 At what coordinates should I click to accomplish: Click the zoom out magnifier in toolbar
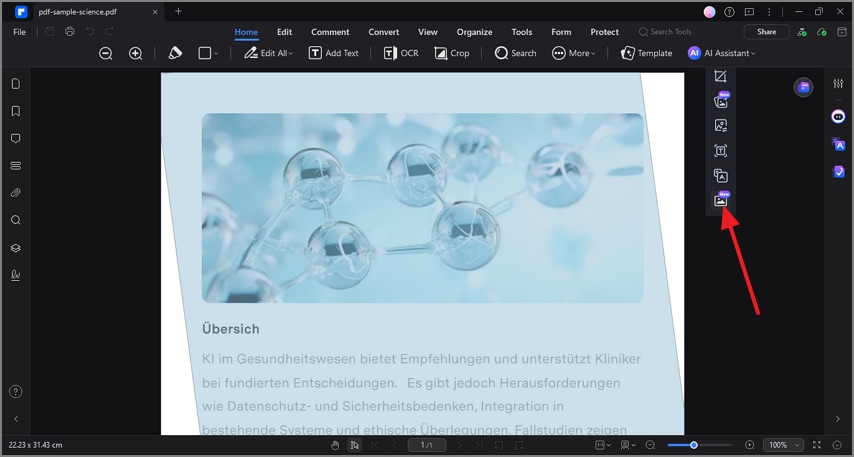(106, 53)
